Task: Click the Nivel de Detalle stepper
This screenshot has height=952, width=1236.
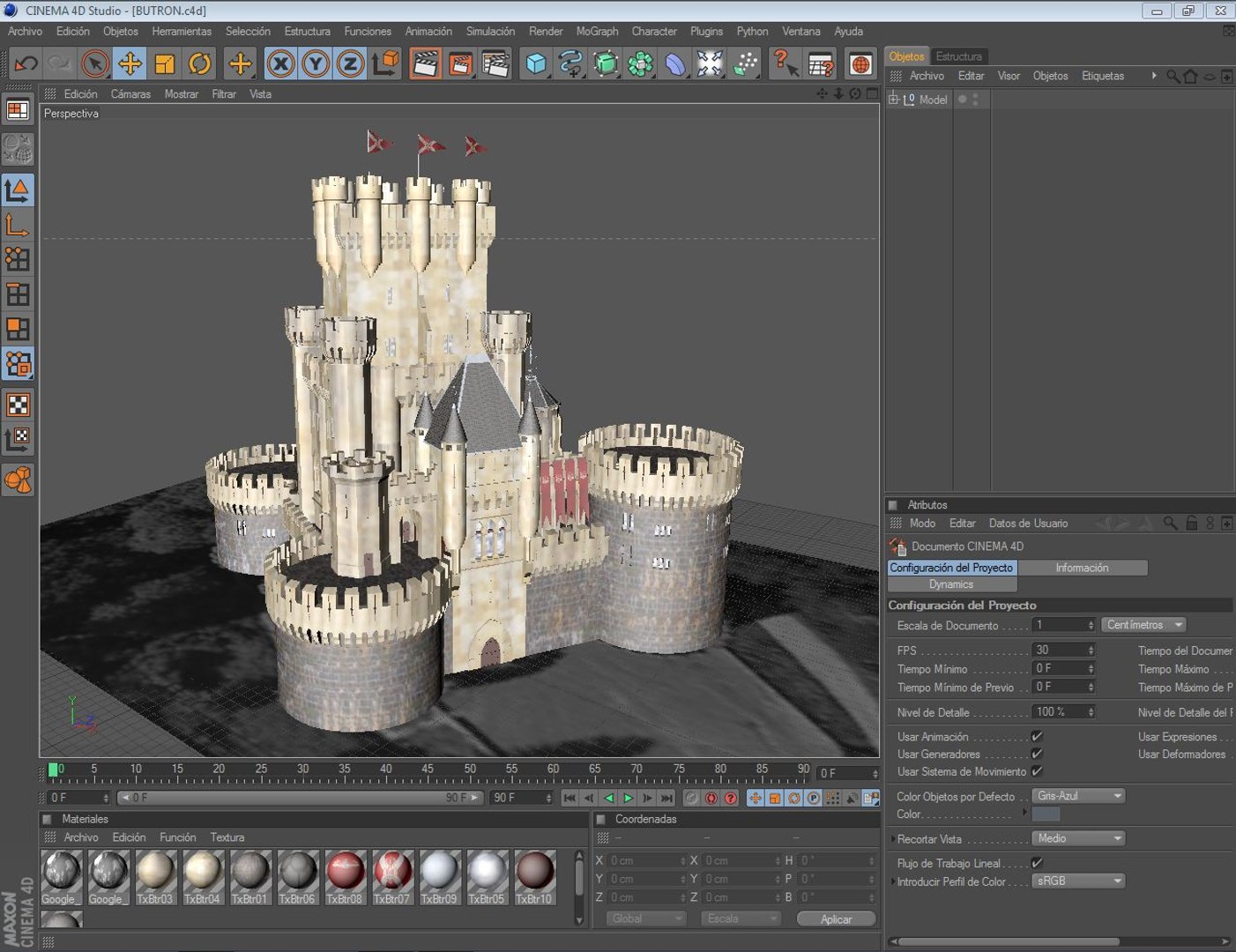Action: click(x=1091, y=712)
